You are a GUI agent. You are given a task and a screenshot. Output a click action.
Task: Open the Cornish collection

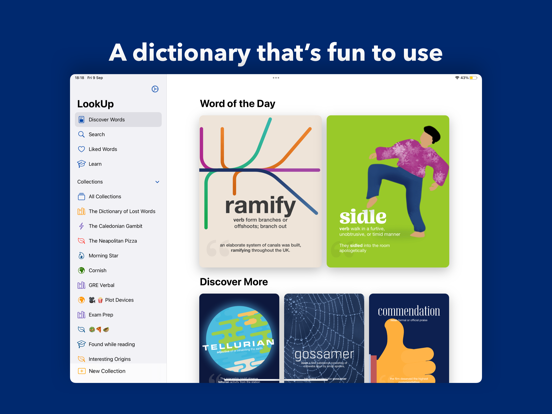(118, 270)
